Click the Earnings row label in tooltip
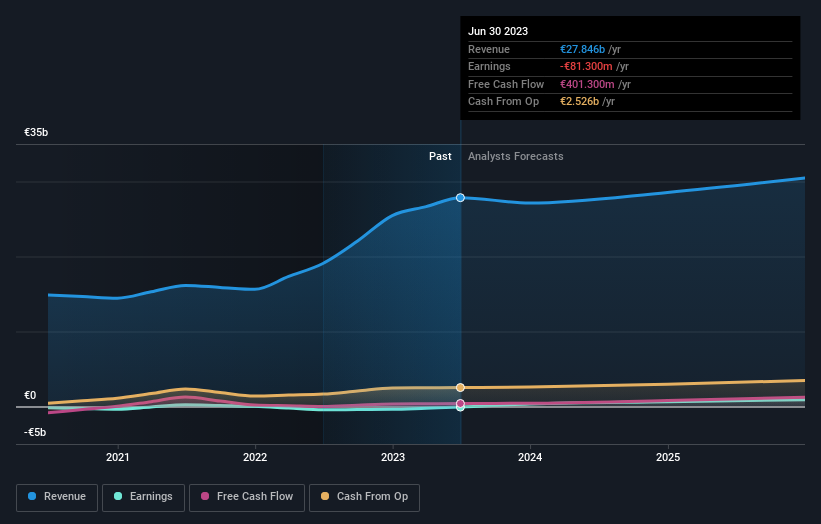Screen dimensions: 821x524 (x=489, y=66)
